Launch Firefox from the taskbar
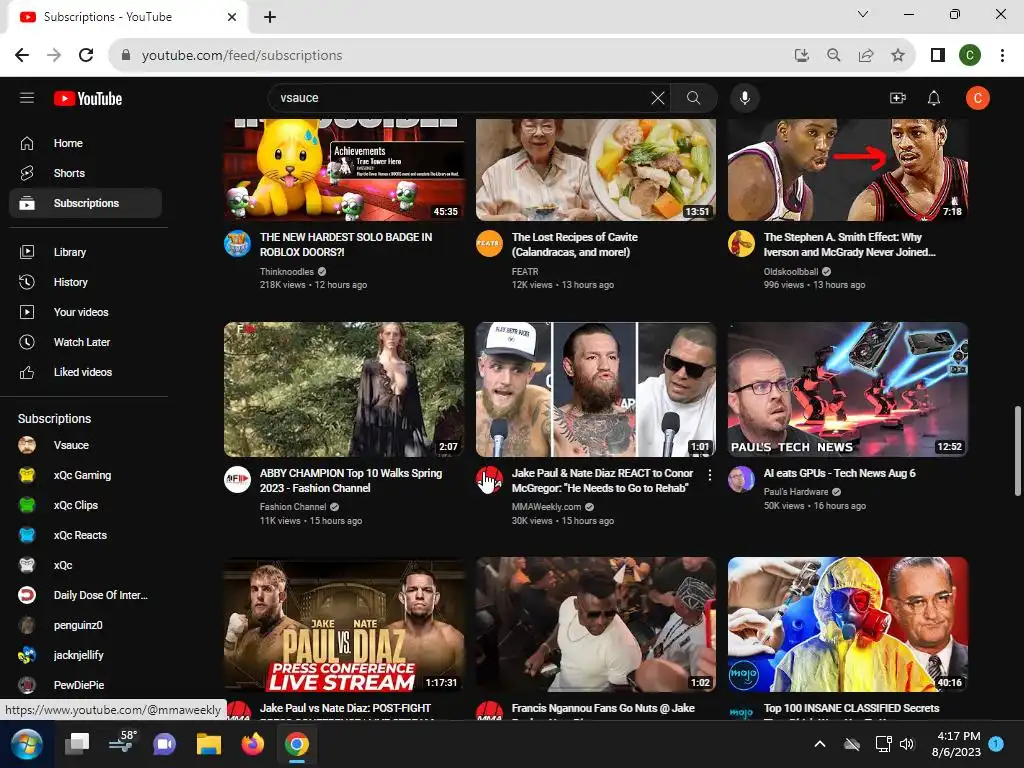The image size is (1024, 768). [253, 744]
